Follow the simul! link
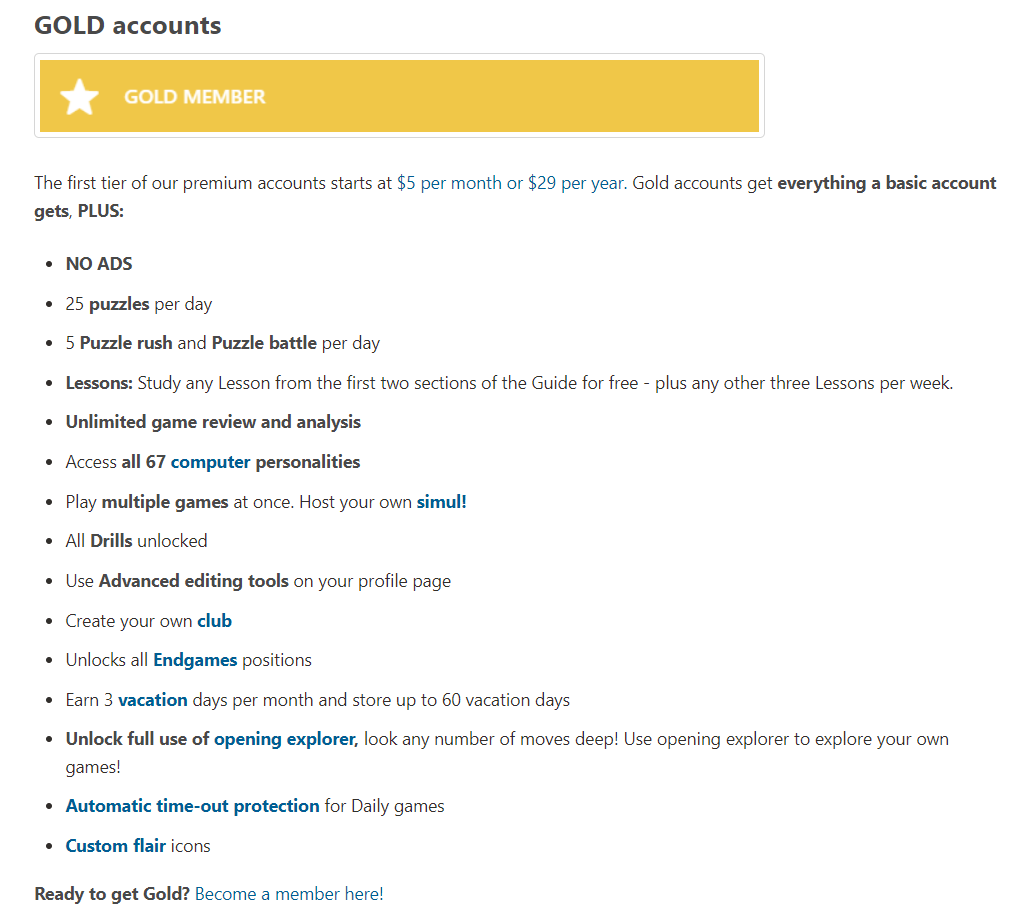 pos(441,502)
